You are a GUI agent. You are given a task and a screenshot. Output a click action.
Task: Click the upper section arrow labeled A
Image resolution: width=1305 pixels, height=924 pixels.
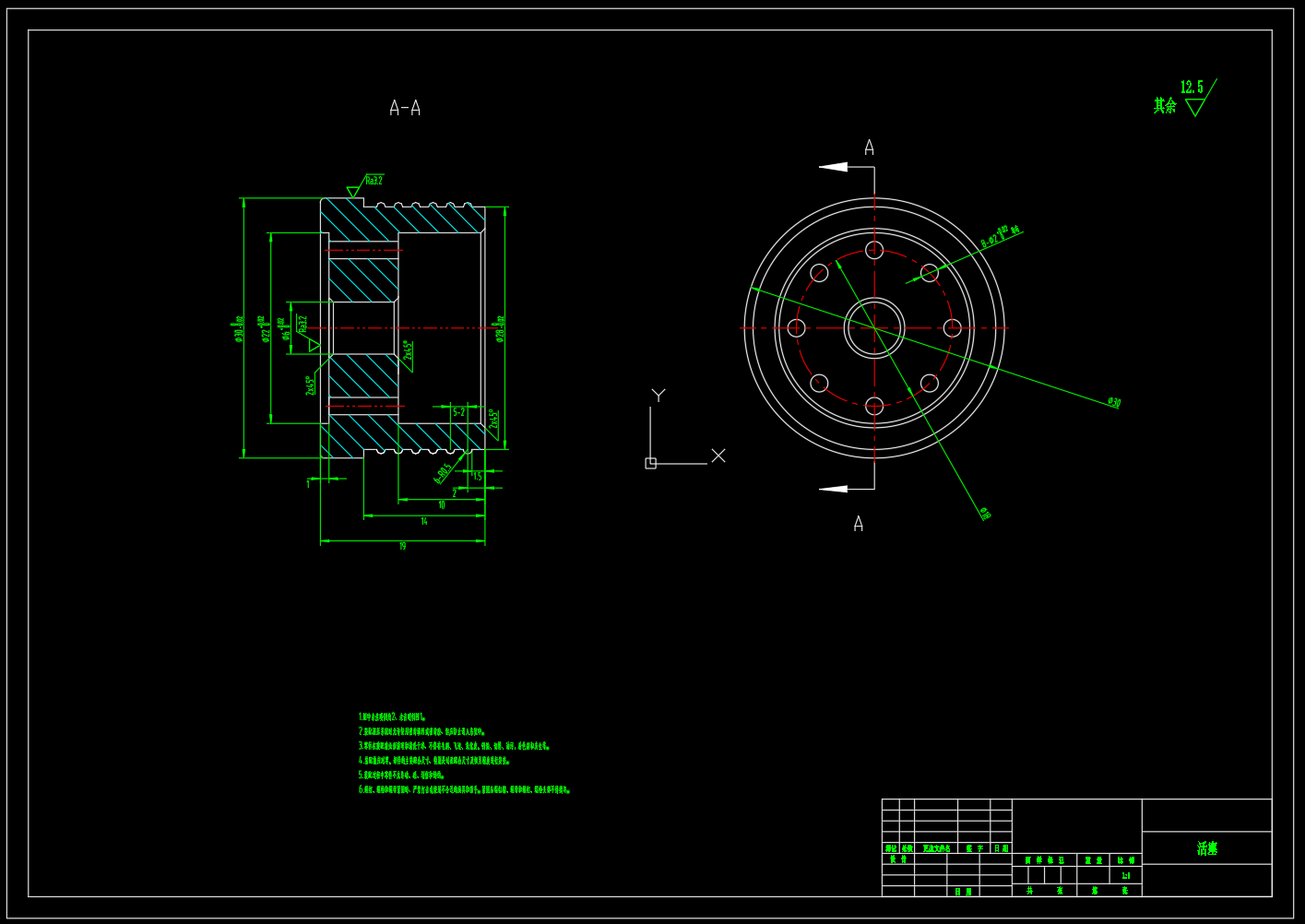[834, 167]
